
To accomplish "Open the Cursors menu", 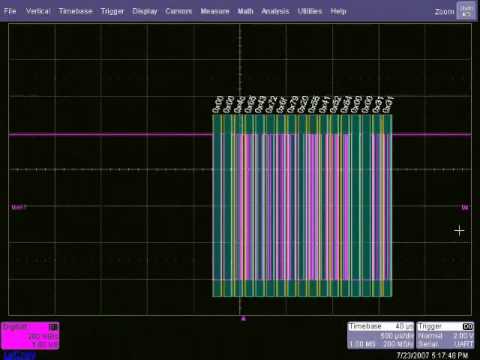I will coord(179,11).
